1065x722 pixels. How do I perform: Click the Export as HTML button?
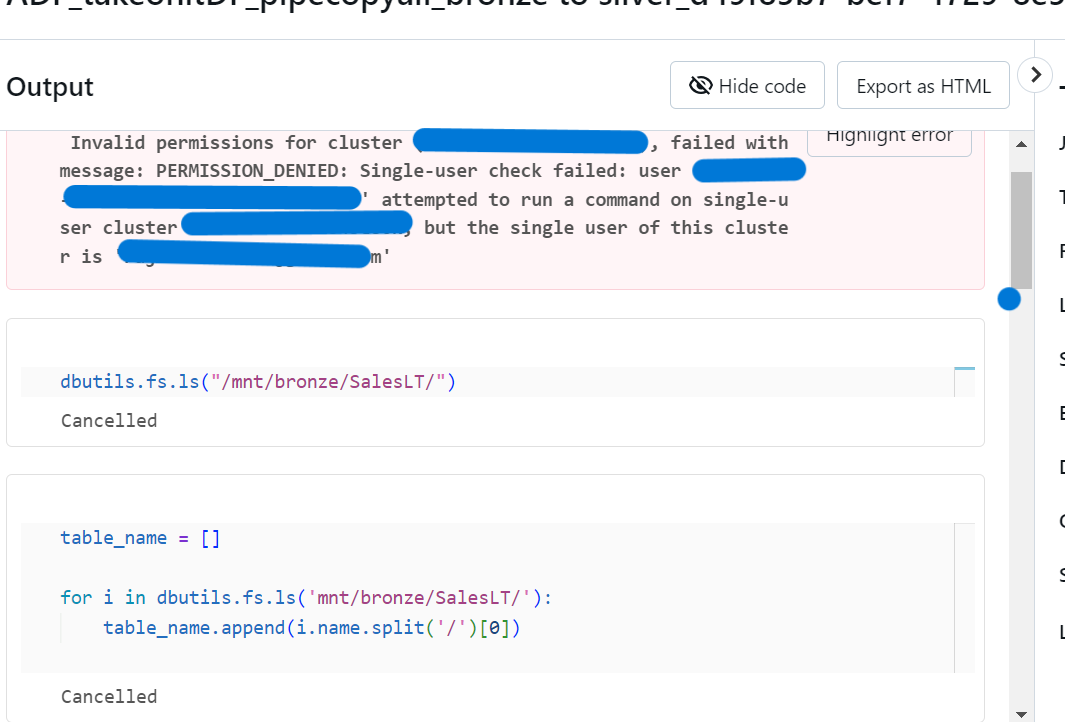click(x=923, y=85)
